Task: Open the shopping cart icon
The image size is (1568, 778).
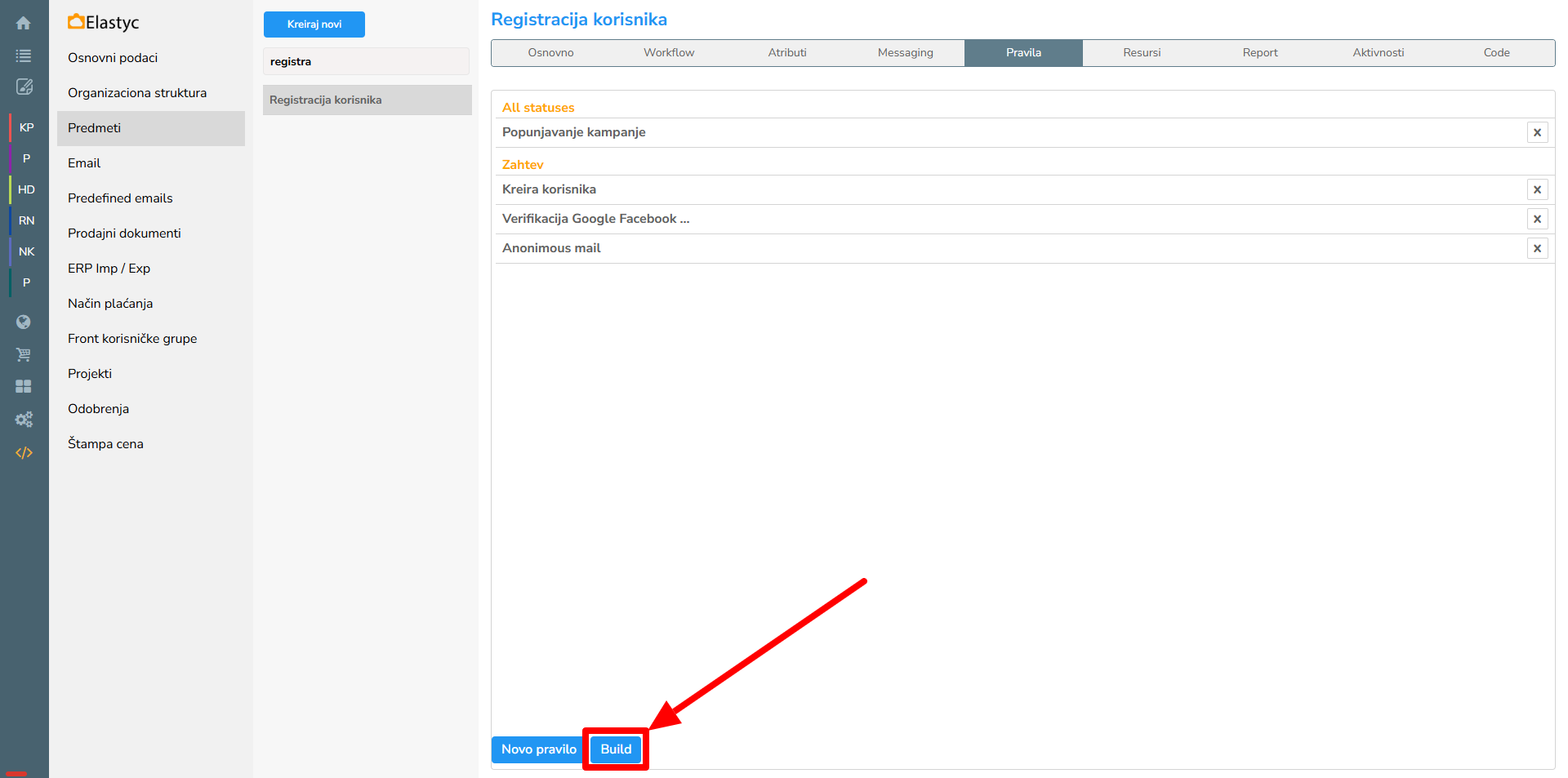Action: click(24, 354)
